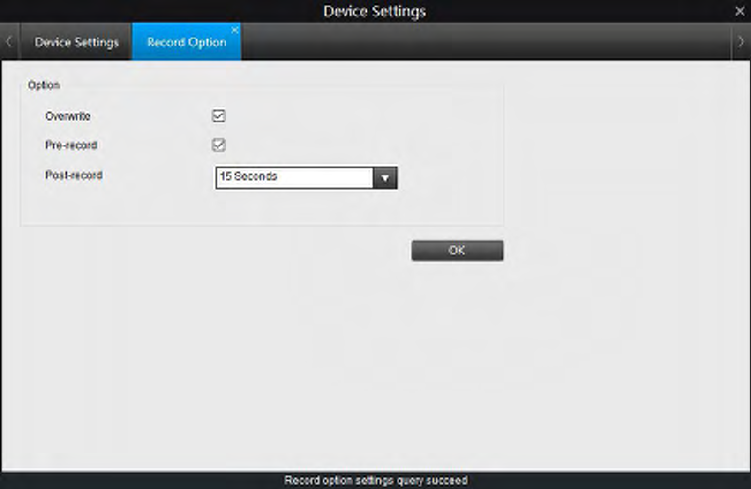Click the status message Record option settings query succeed
This screenshot has width=751, height=489.
[x=376, y=480]
